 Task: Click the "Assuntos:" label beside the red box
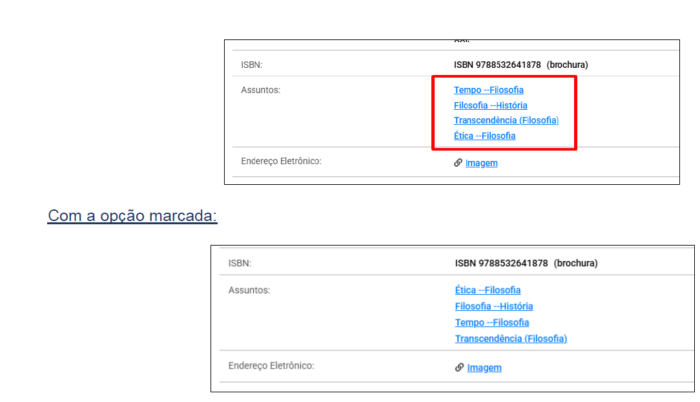[x=261, y=90]
